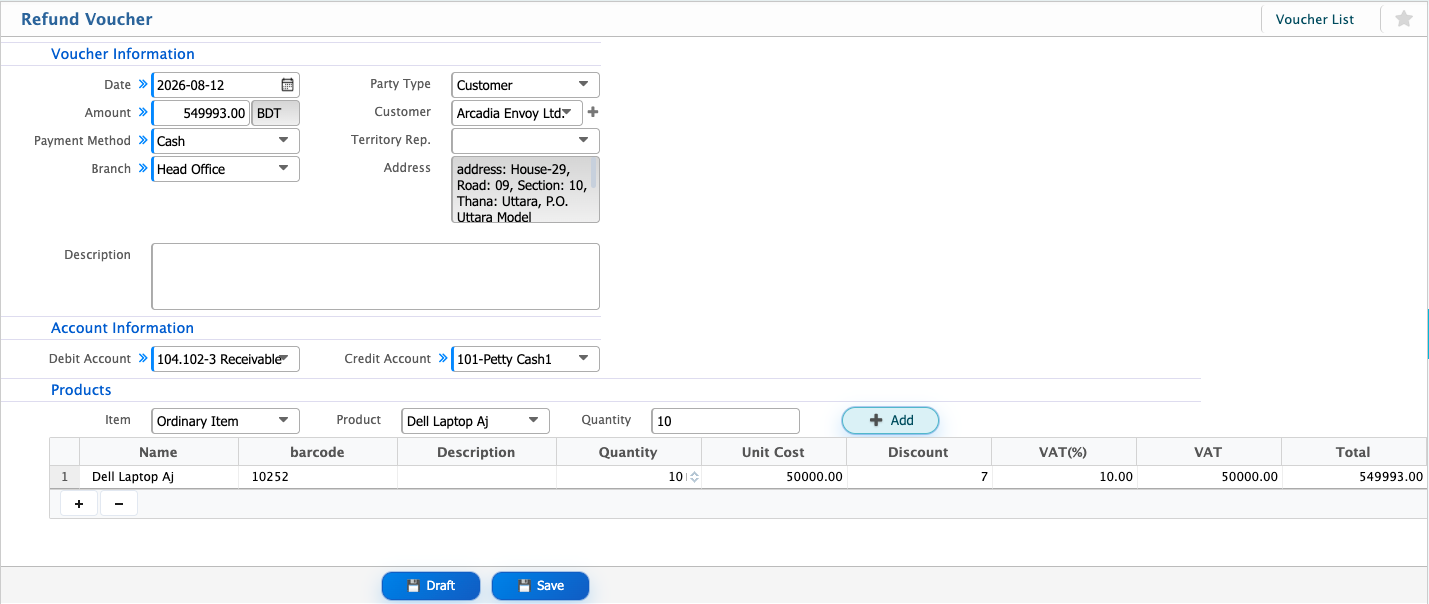The image size is (1429, 604).
Task: Focus the product Quantity input field
Action: [725, 421]
